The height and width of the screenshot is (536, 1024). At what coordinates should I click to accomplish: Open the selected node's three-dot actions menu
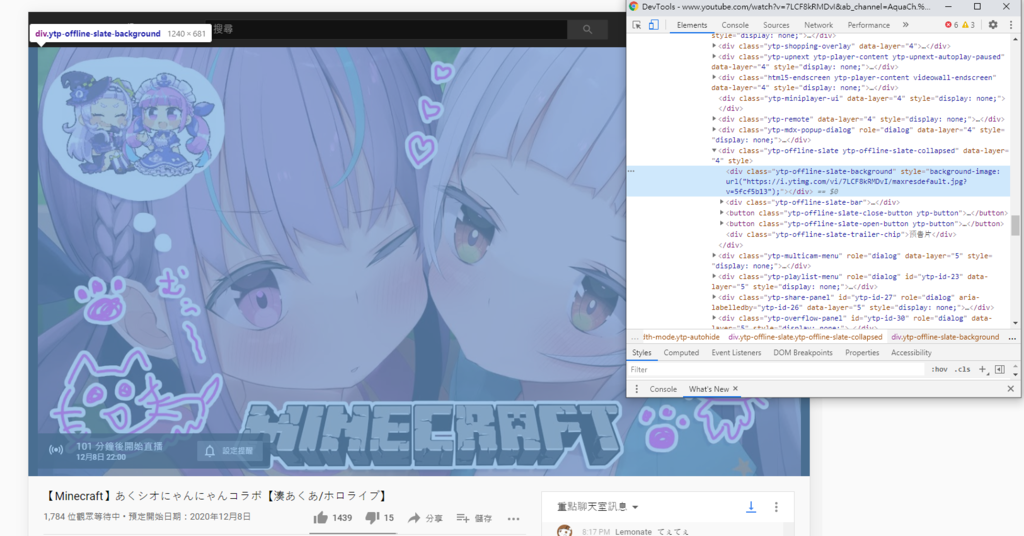click(631, 171)
